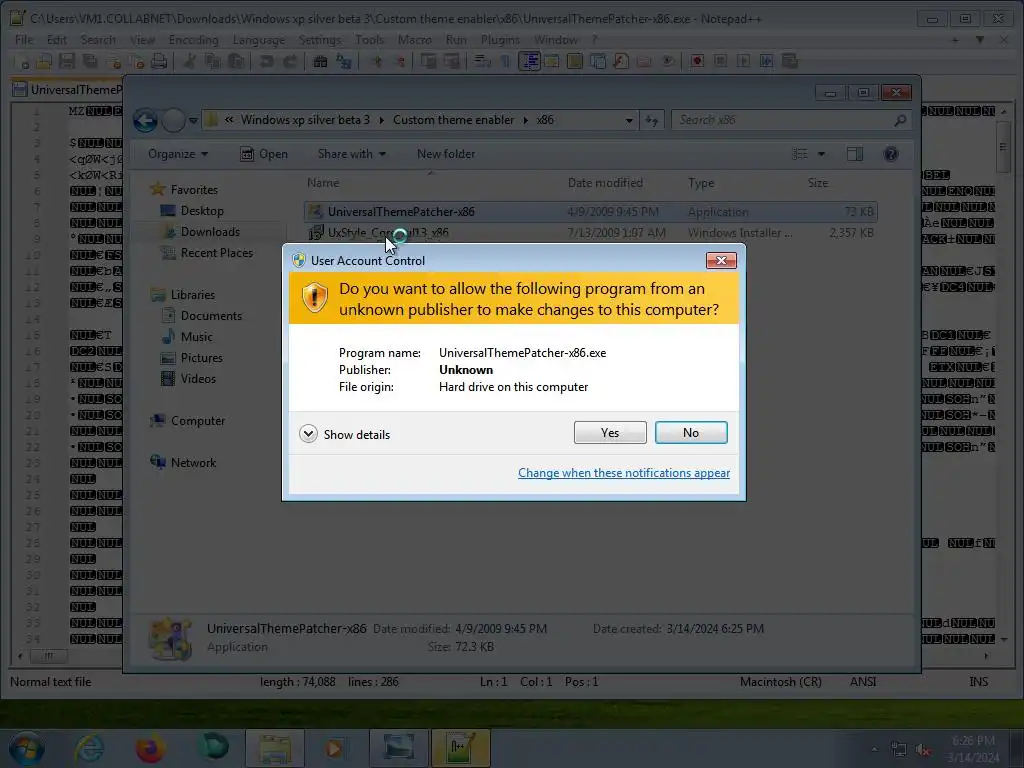This screenshot has width=1024, height=768.
Task: Open the Settings menu in Notepad++
Action: click(320, 40)
